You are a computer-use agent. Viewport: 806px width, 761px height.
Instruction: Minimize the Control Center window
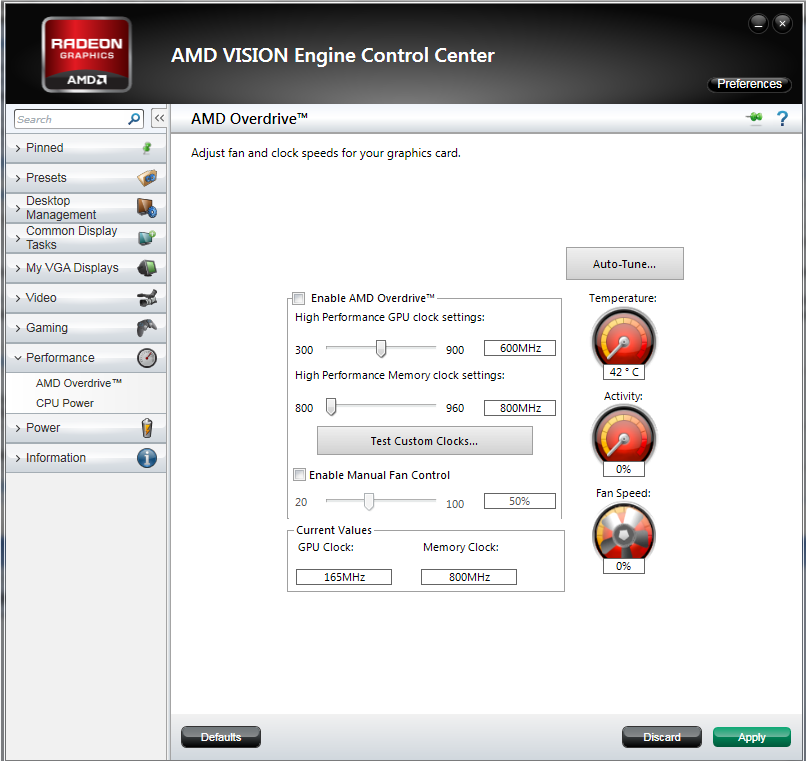pyautogui.click(x=758, y=24)
